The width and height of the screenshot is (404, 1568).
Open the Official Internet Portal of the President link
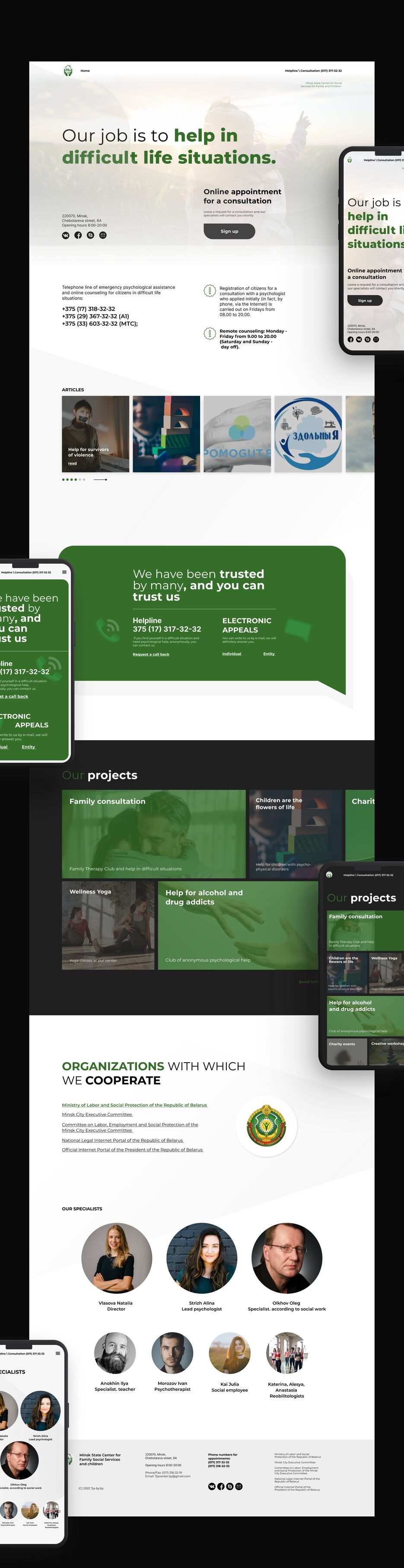(x=133, y=1150)
